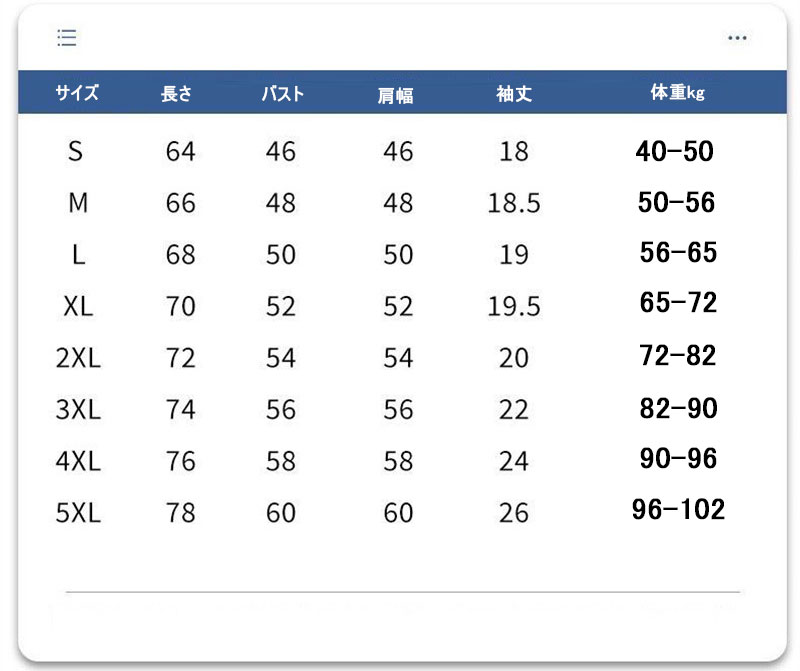This screenshot has height=671, width=800.
Task: Select the S size row label
Action: point(76,152)
